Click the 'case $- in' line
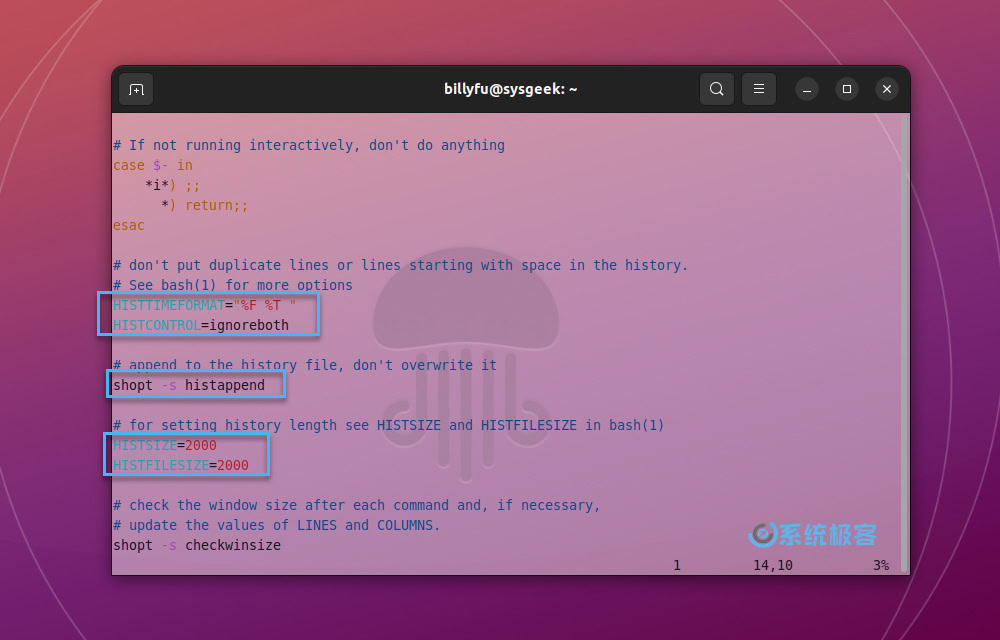Image resolution: width=1000 pixels, height=640 pixels. point(153,165)
